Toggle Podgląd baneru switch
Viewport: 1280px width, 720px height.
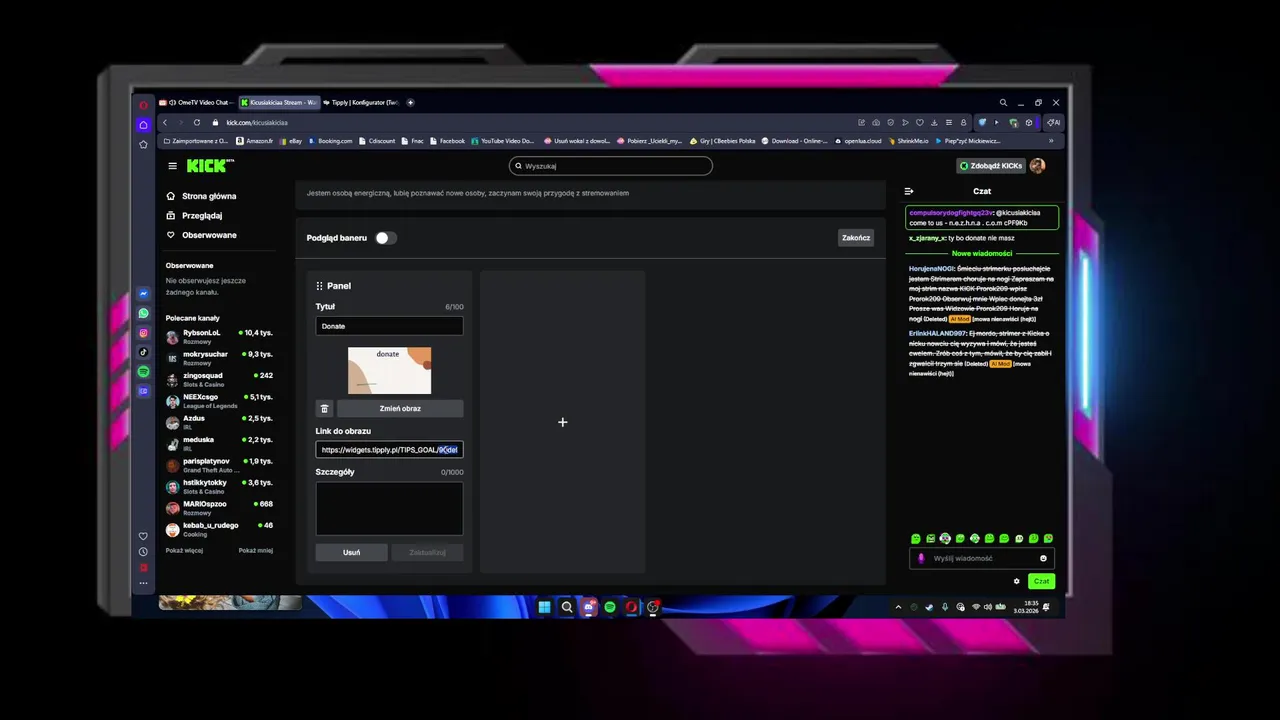pos(386,238)
